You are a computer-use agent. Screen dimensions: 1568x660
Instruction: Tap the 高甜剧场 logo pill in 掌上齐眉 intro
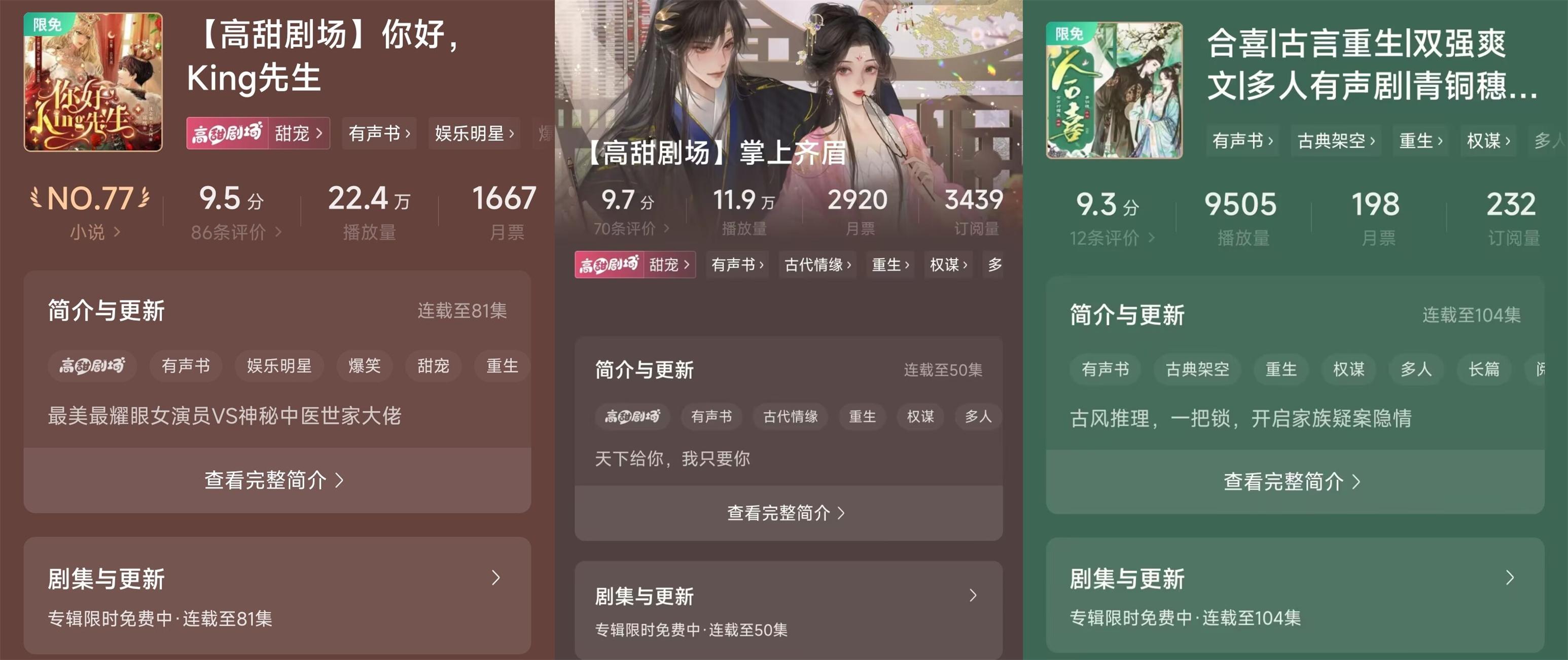pyautogui.click(x=632, y=416)
